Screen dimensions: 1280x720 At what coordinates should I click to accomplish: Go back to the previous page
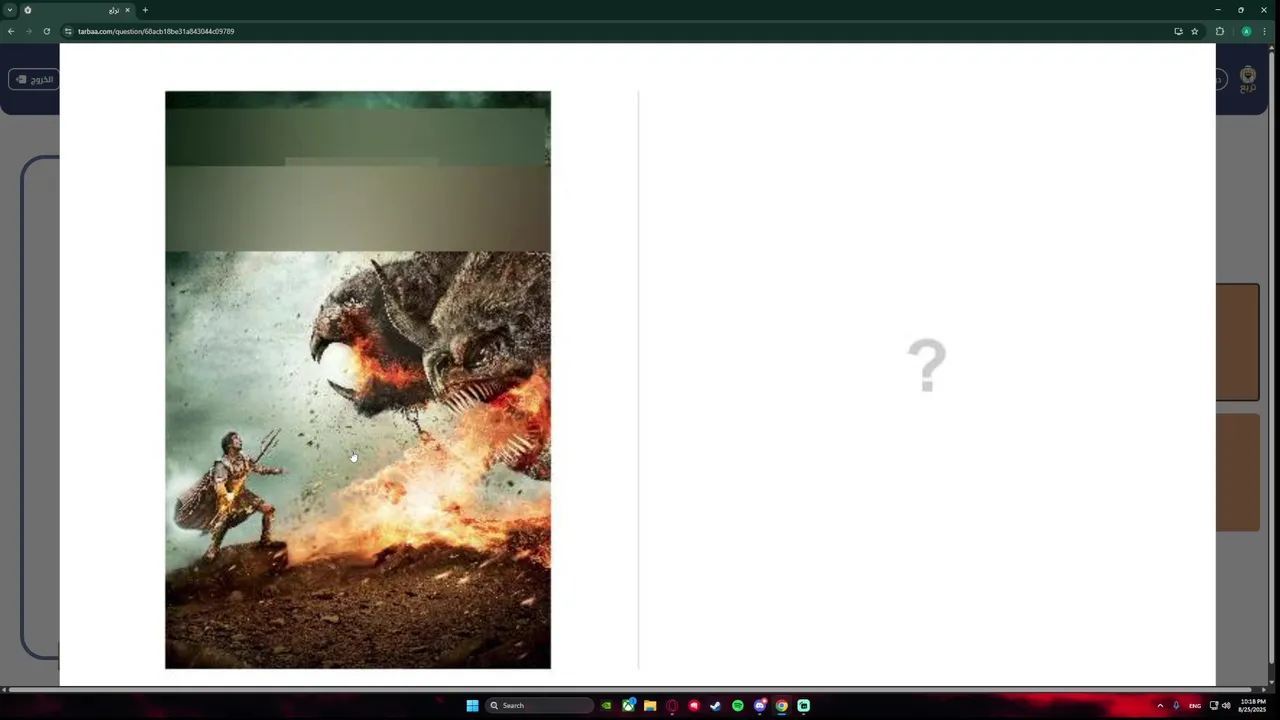[11, 31]
